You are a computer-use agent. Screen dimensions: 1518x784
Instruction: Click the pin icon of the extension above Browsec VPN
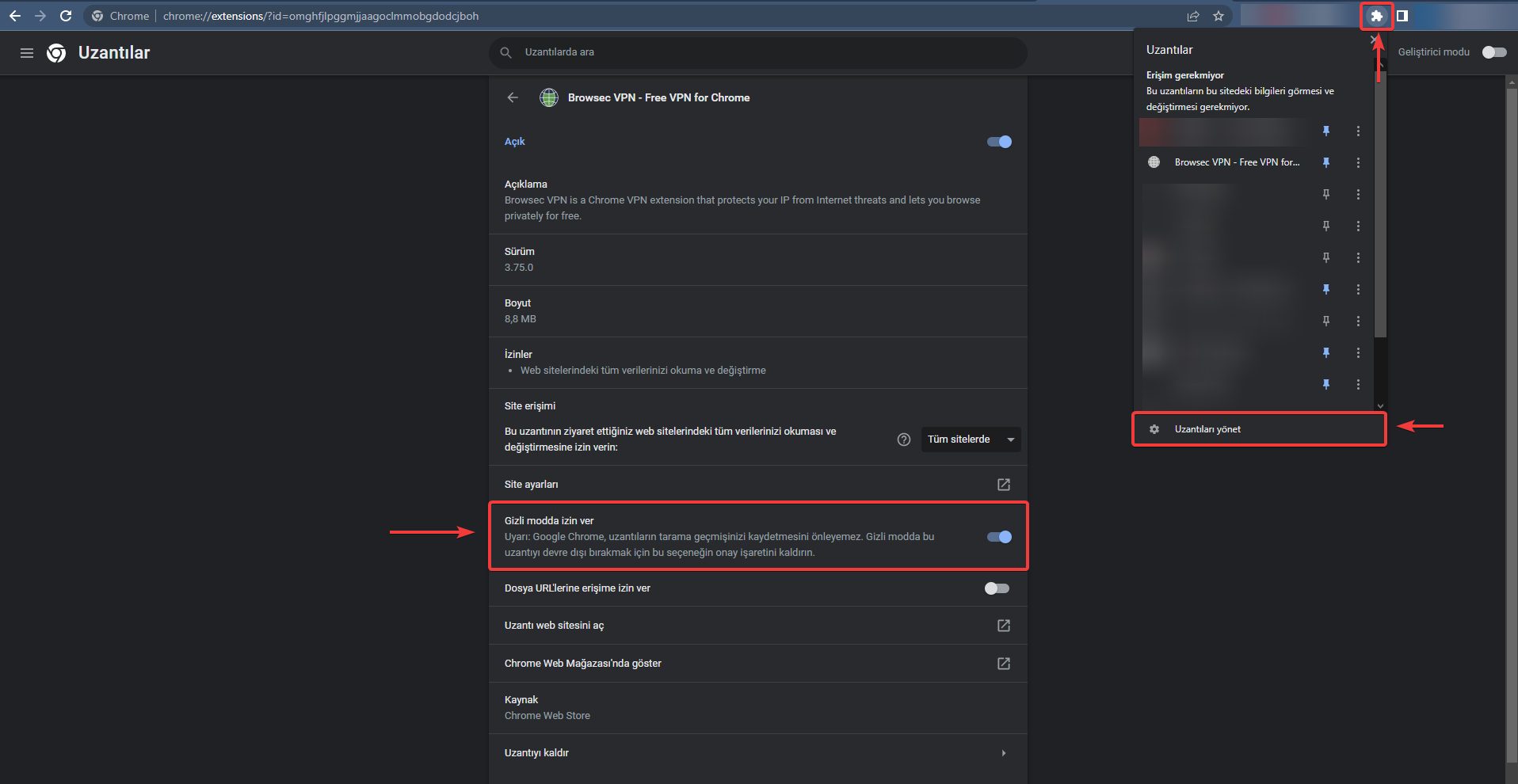tap(1326, 131)
